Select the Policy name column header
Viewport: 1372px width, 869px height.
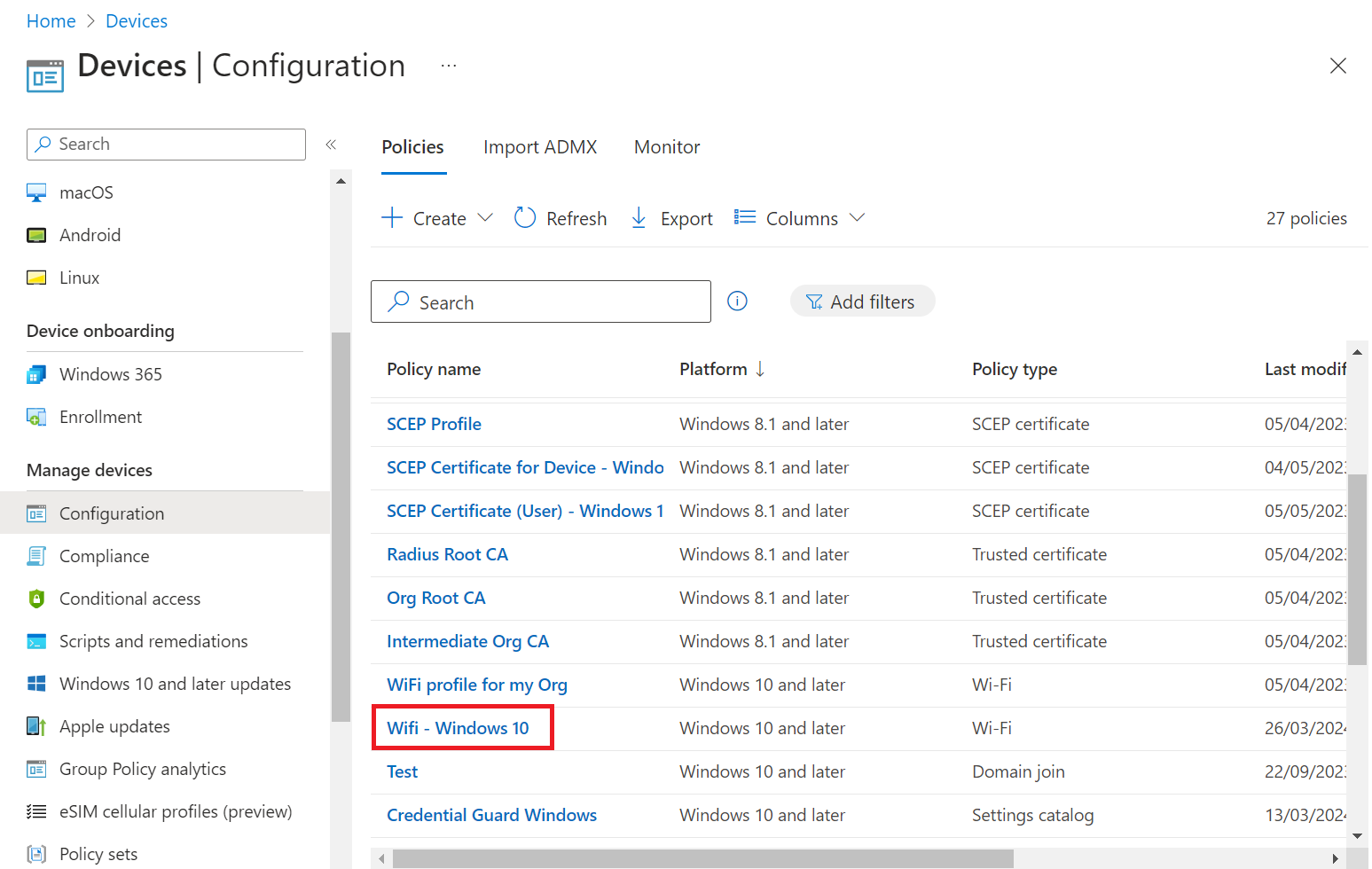434,369
